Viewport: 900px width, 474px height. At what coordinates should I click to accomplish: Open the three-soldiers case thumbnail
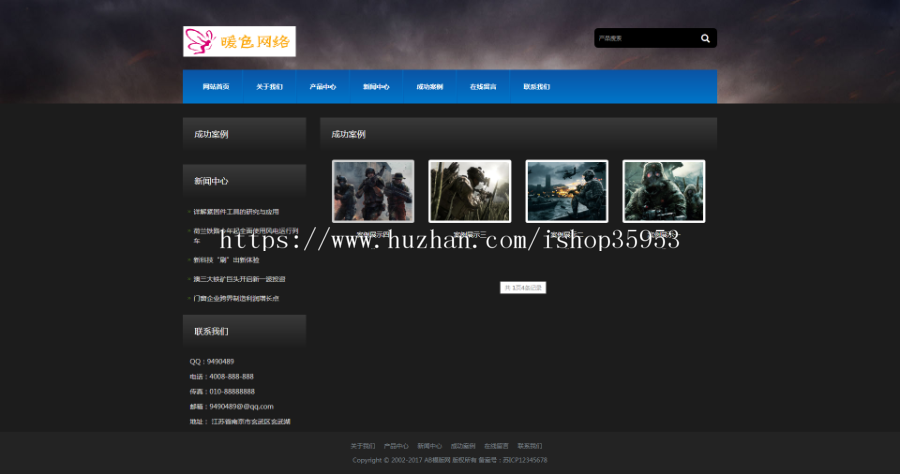tap(373, 191)
